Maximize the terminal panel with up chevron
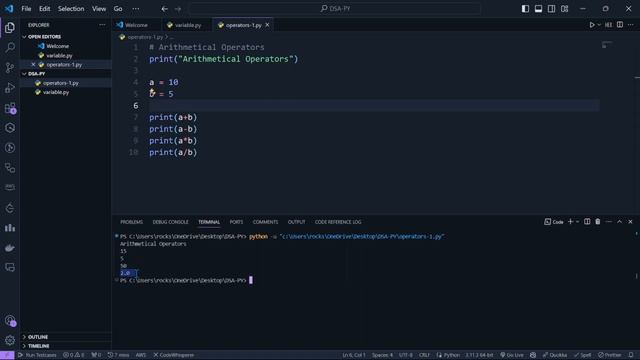The image size is (640, 360). click(x=619, y=222)
